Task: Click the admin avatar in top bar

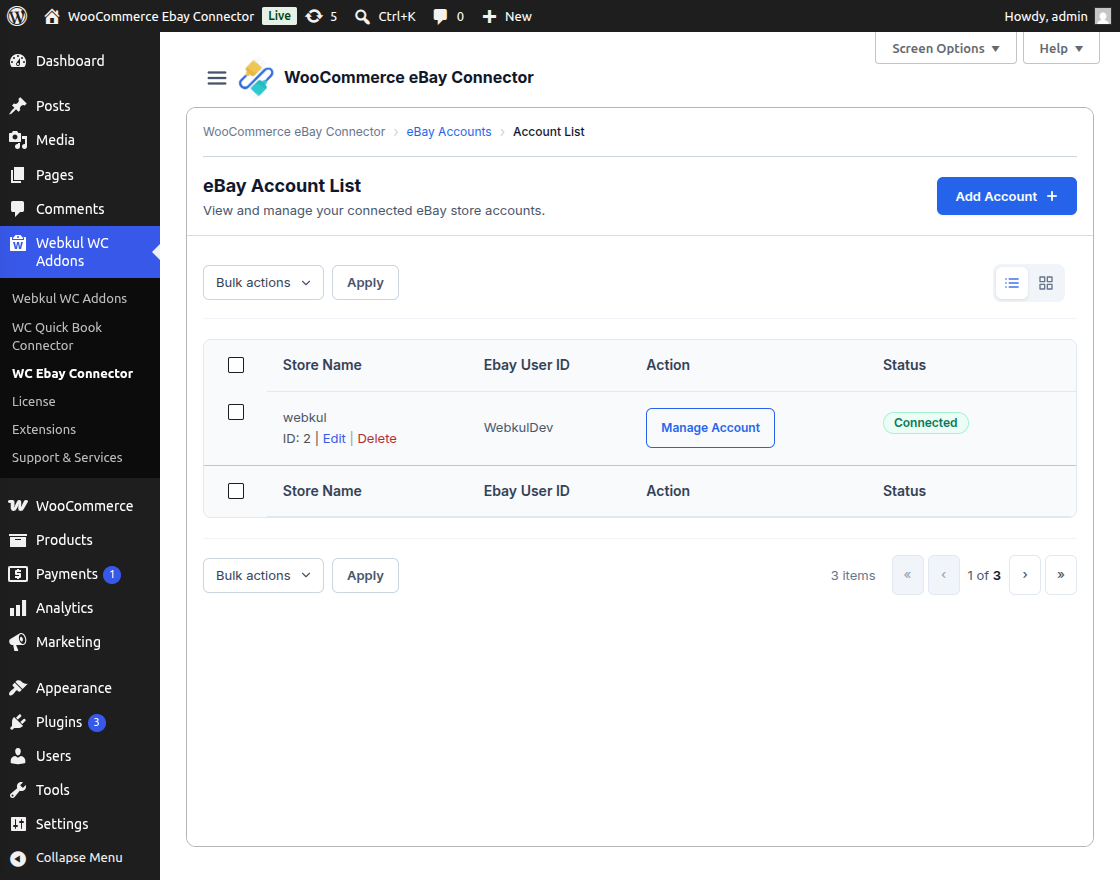Action: [1104, 16]
